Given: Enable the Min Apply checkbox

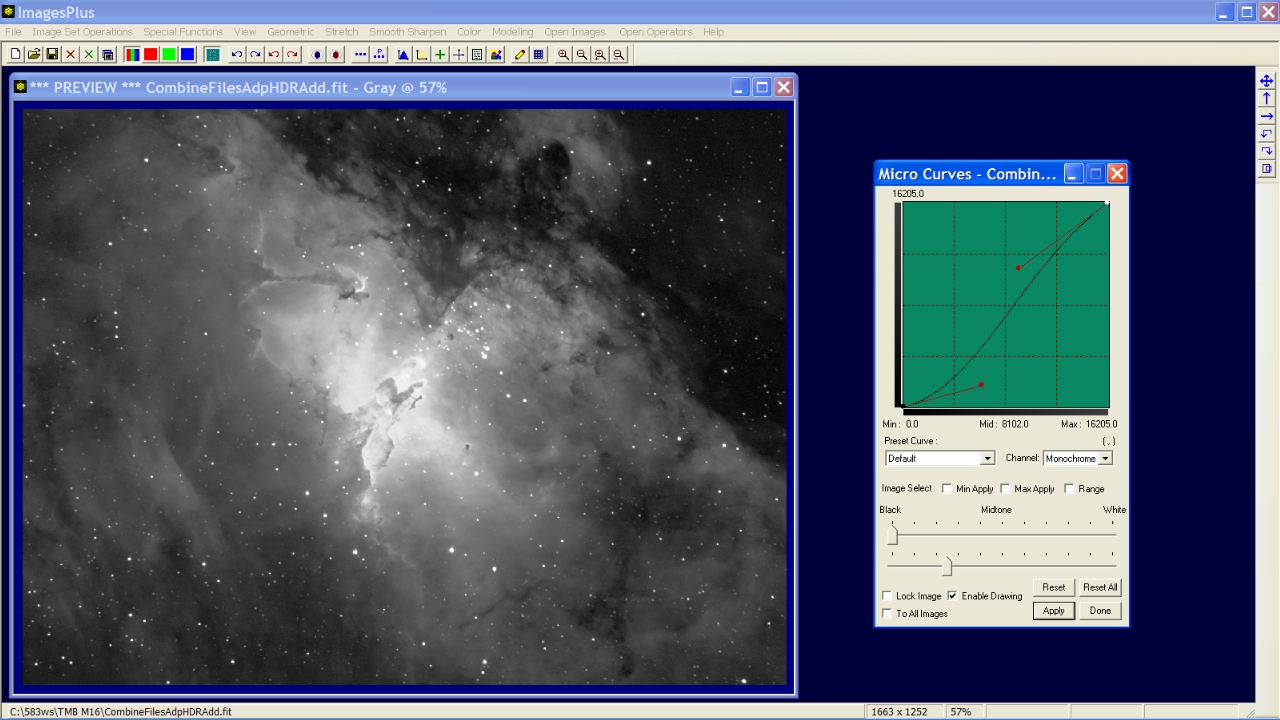Looking at the screenshot, I should click(947, 489).
